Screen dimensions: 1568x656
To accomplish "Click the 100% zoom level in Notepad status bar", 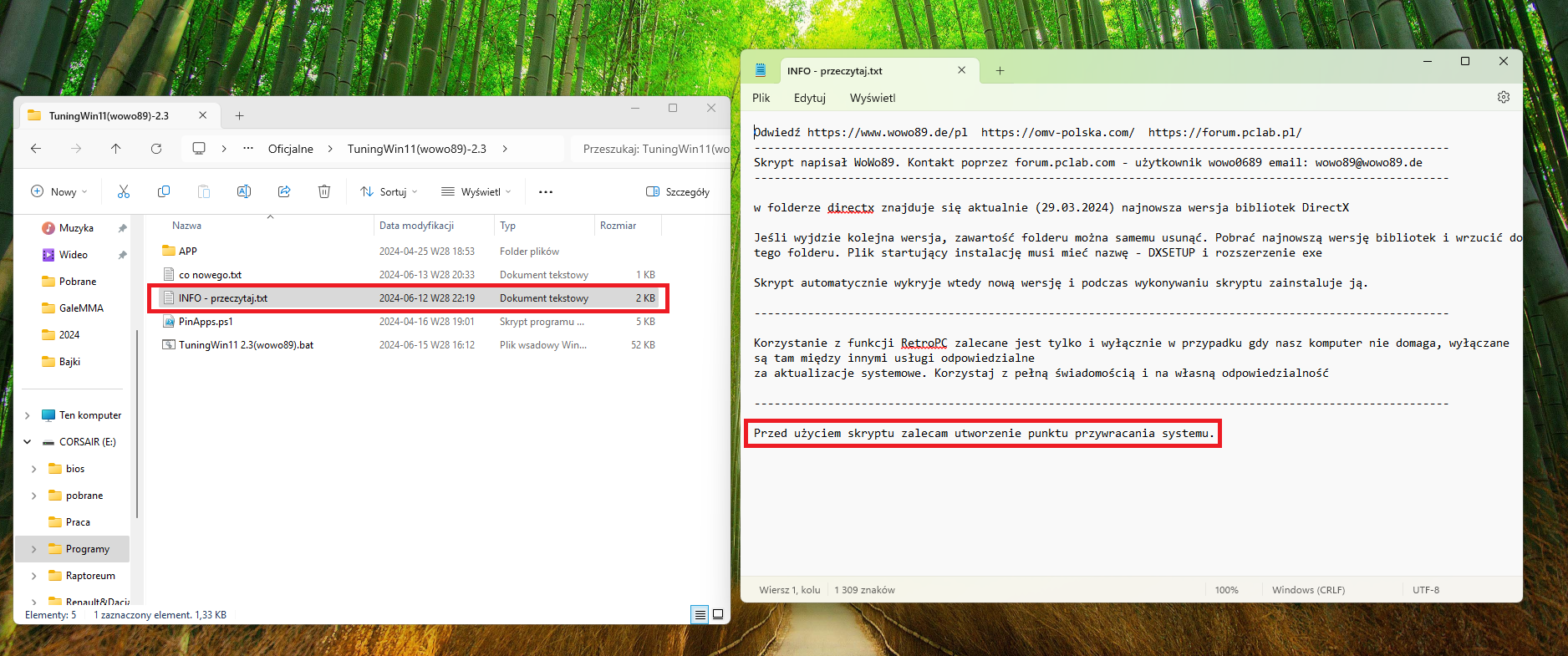I will click(x=1226, y=590).
